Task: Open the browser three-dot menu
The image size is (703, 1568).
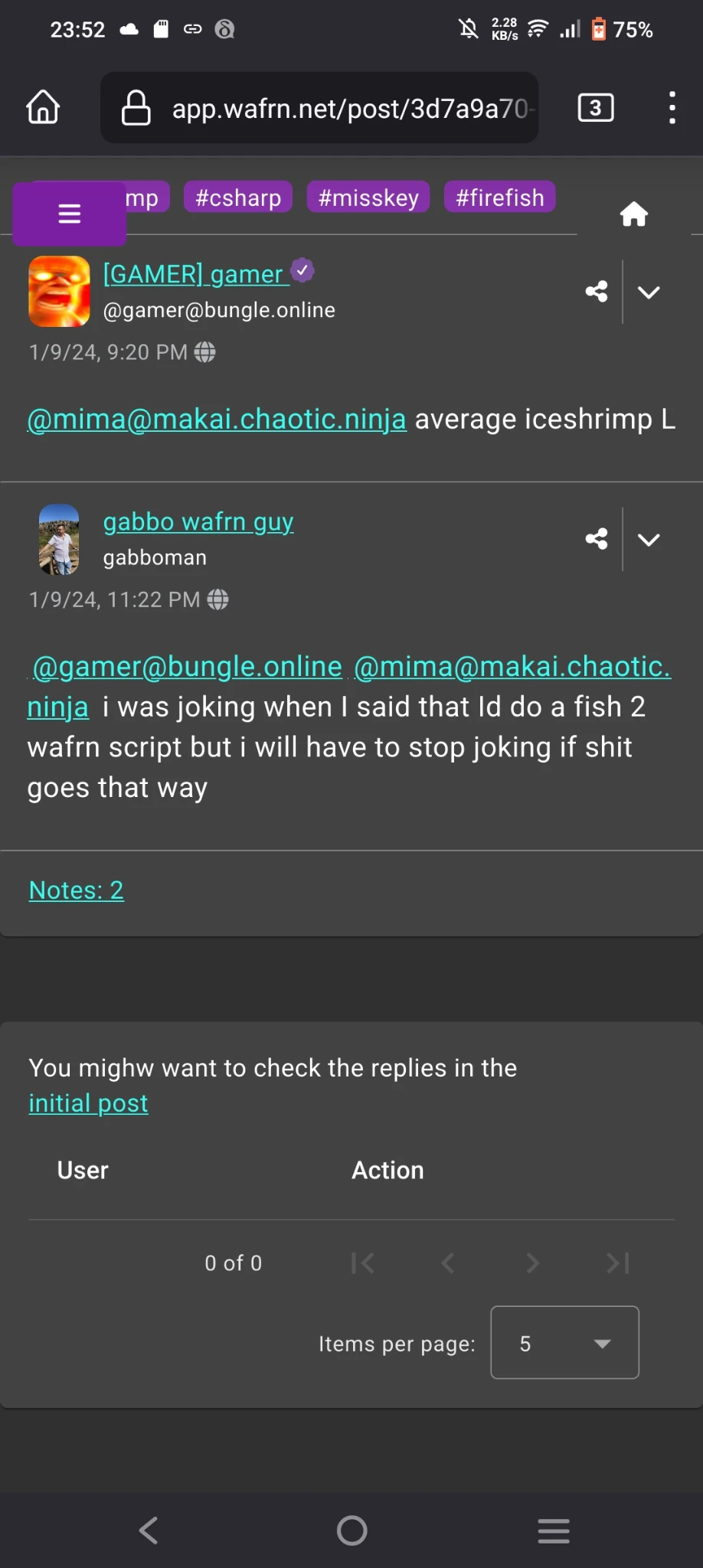Action: click(x=672, y=108)
